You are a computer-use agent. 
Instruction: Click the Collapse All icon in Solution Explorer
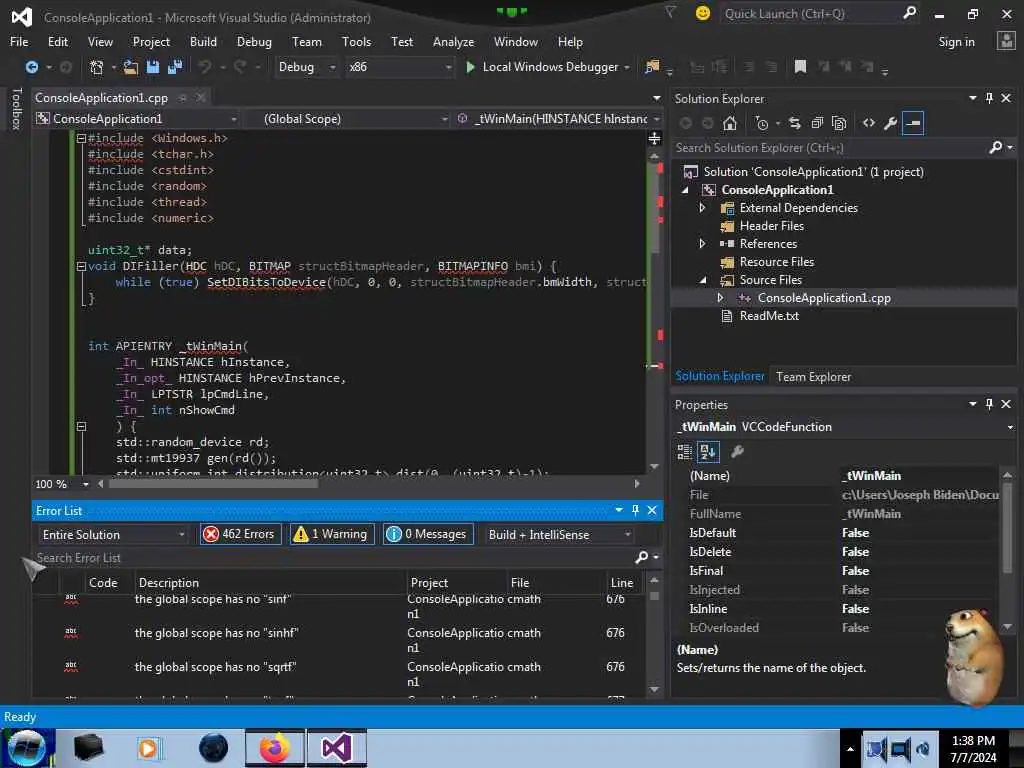click(817, 123)
